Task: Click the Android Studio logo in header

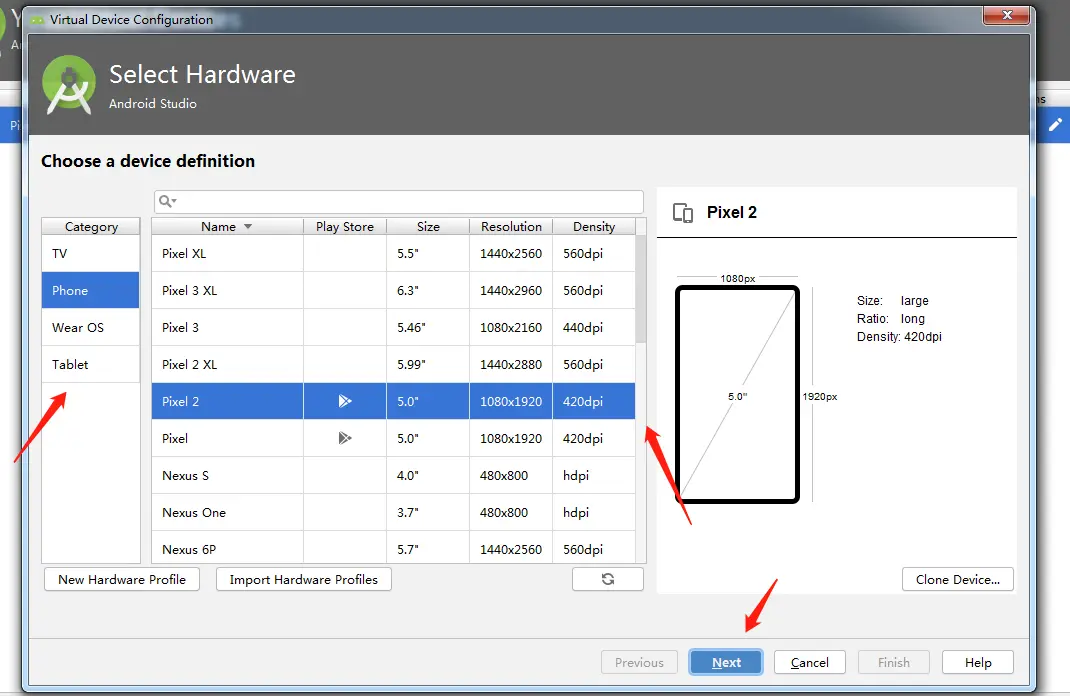Action: point(68,85)
